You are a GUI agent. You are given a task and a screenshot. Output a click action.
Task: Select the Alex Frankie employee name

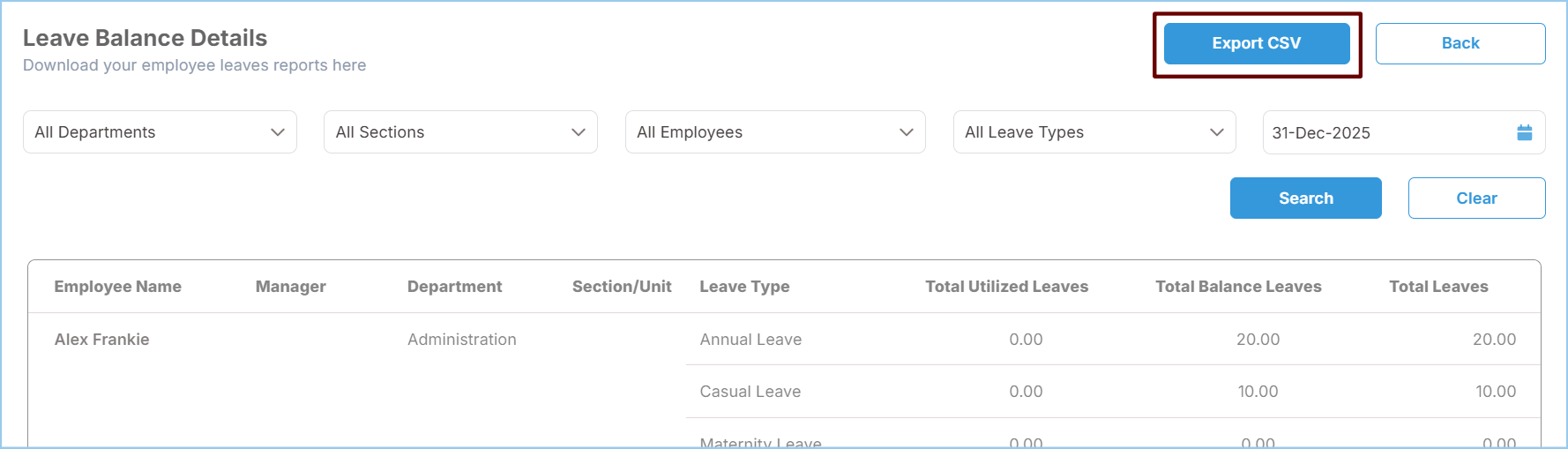tap(101, 340)
